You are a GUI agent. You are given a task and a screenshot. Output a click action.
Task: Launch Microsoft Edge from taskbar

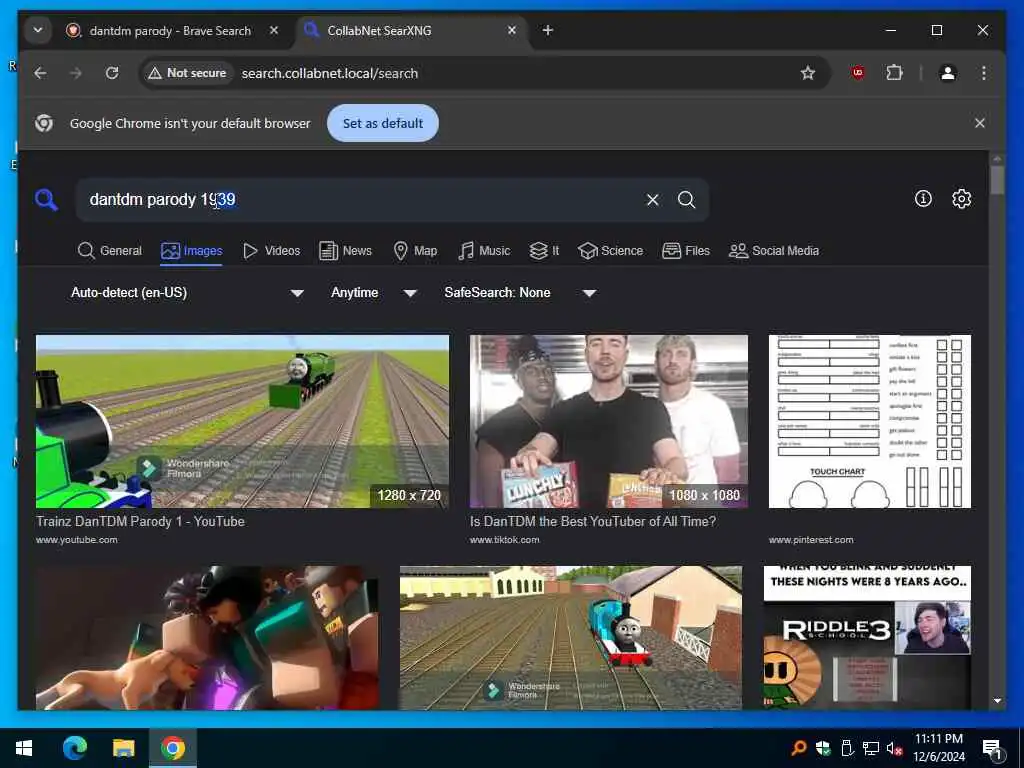pyautogui.click(x=74, y=748)
